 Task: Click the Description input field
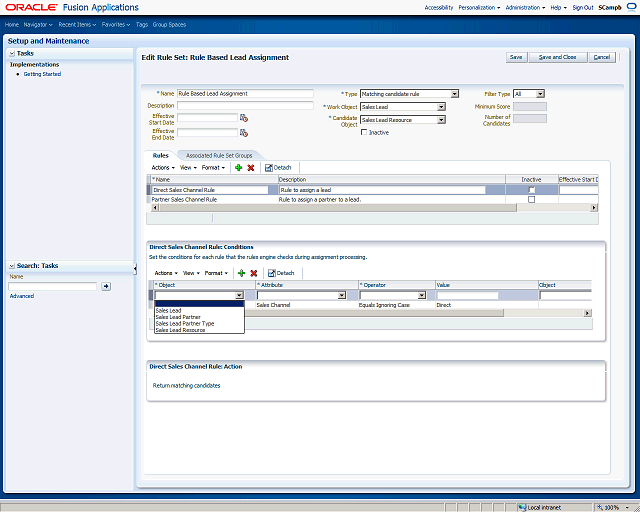[x=245, y=105]
